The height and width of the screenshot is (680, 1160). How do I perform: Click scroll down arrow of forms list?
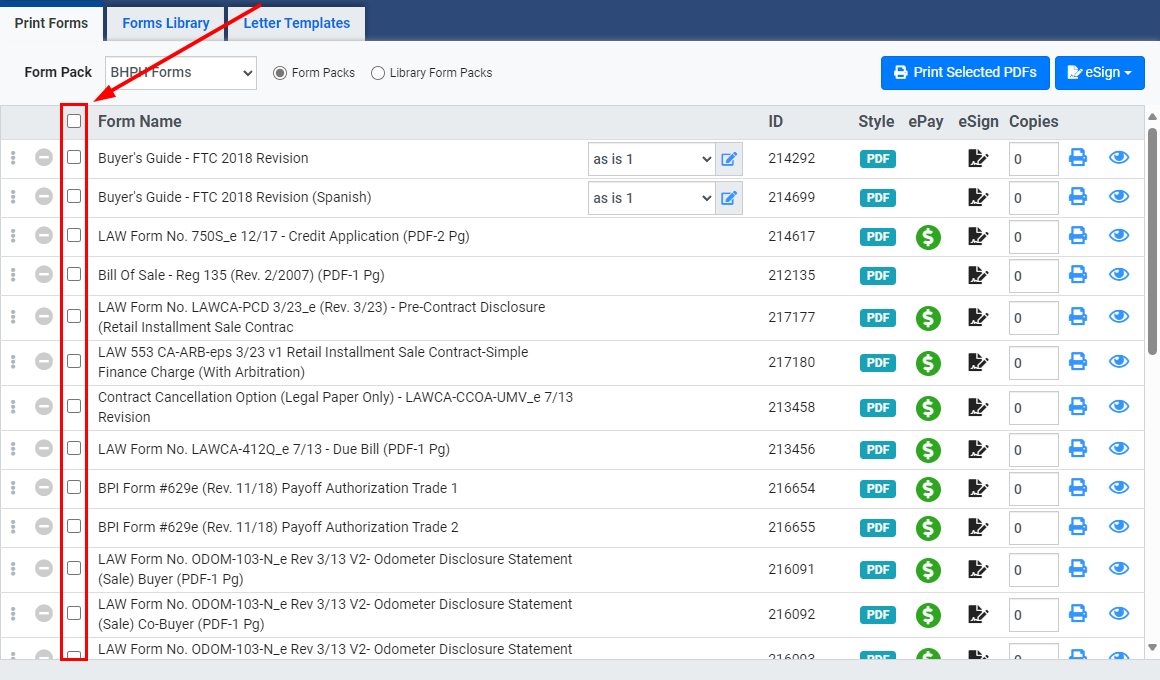coord(1152,647)
